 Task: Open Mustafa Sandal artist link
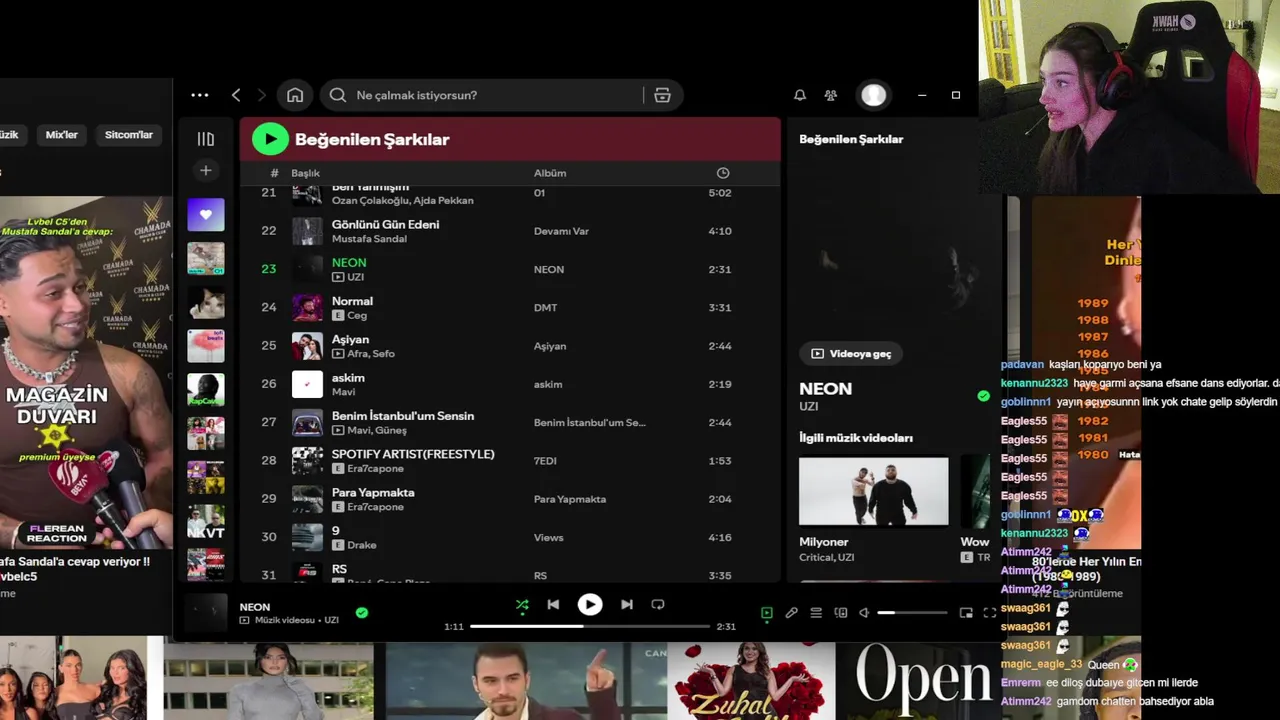[369, 239]
